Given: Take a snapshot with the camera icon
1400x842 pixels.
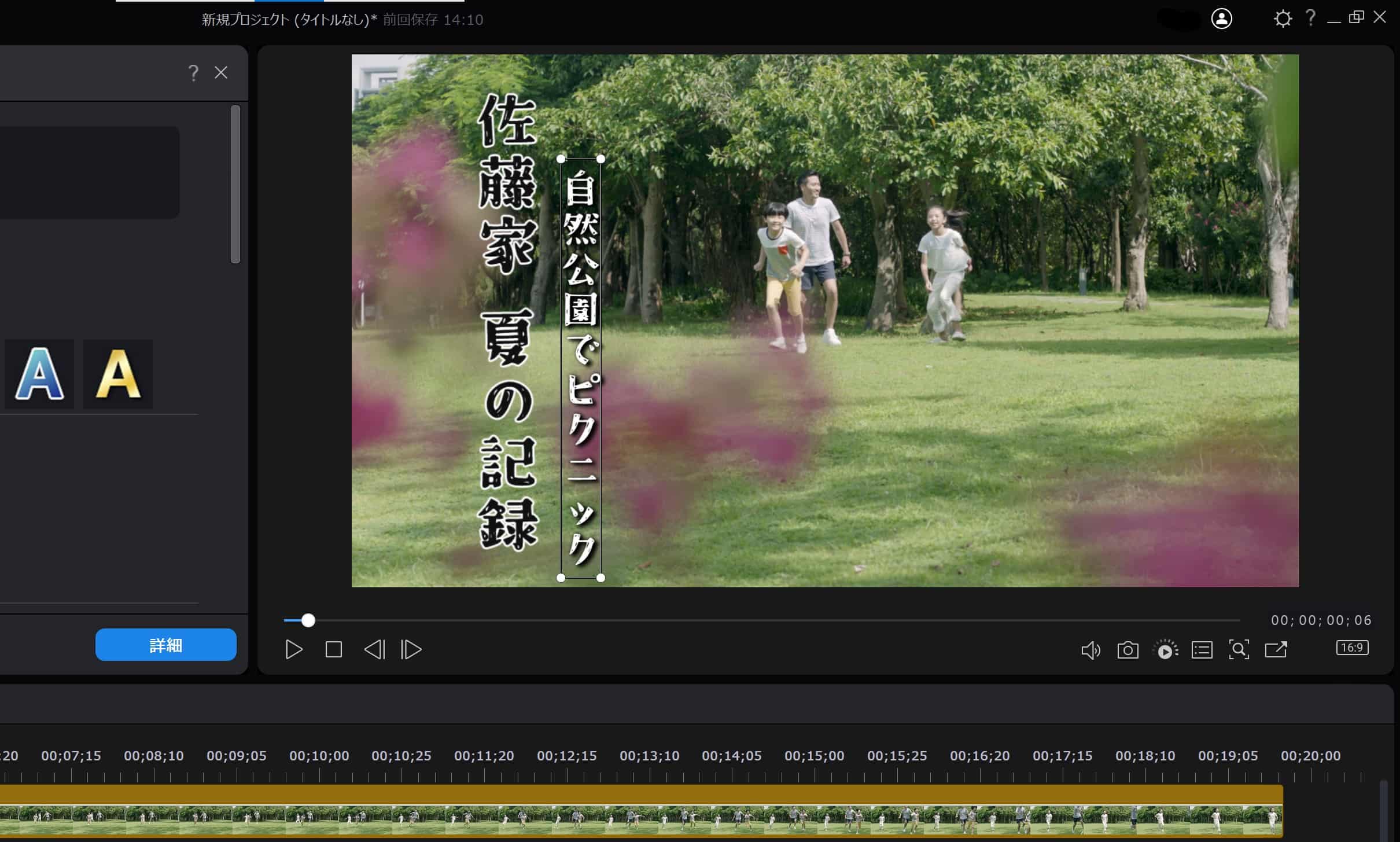Looking at the screenshot, I should pos(1128,650).
